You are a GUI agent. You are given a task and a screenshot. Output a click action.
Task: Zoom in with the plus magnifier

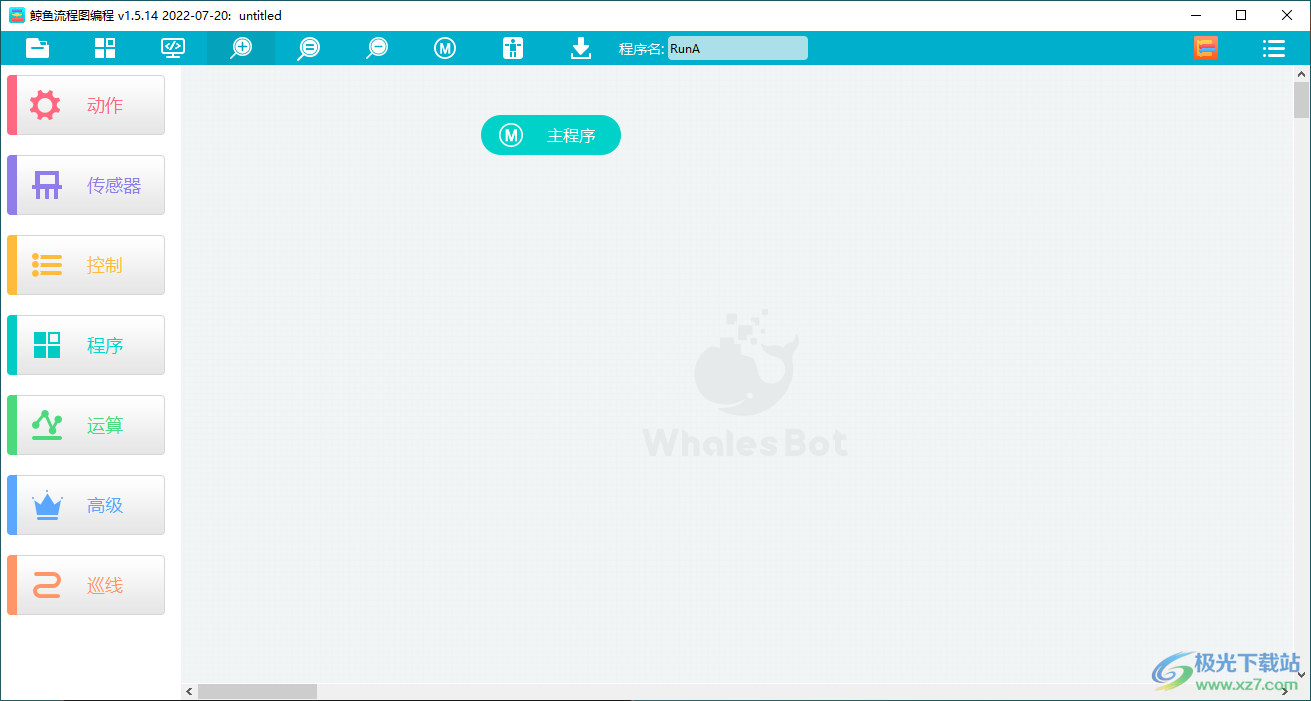coord(241,48)
